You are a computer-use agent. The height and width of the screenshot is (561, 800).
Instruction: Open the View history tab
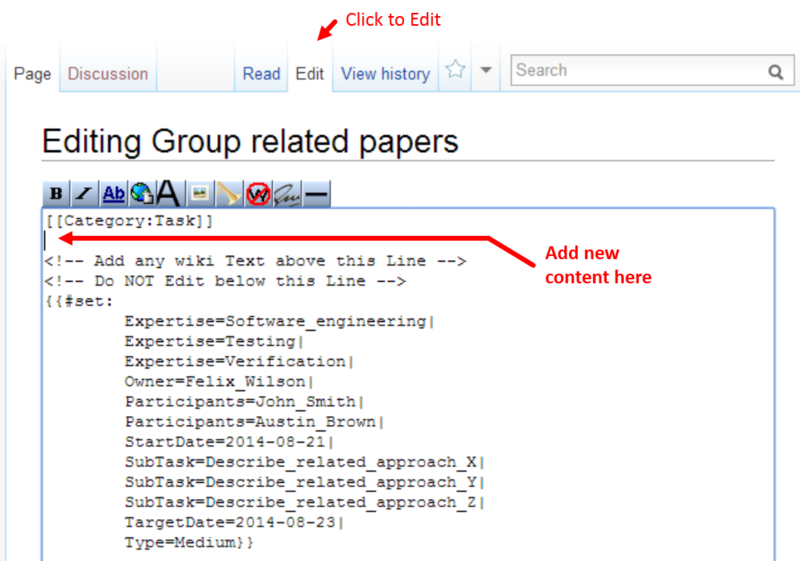(385, 74)
